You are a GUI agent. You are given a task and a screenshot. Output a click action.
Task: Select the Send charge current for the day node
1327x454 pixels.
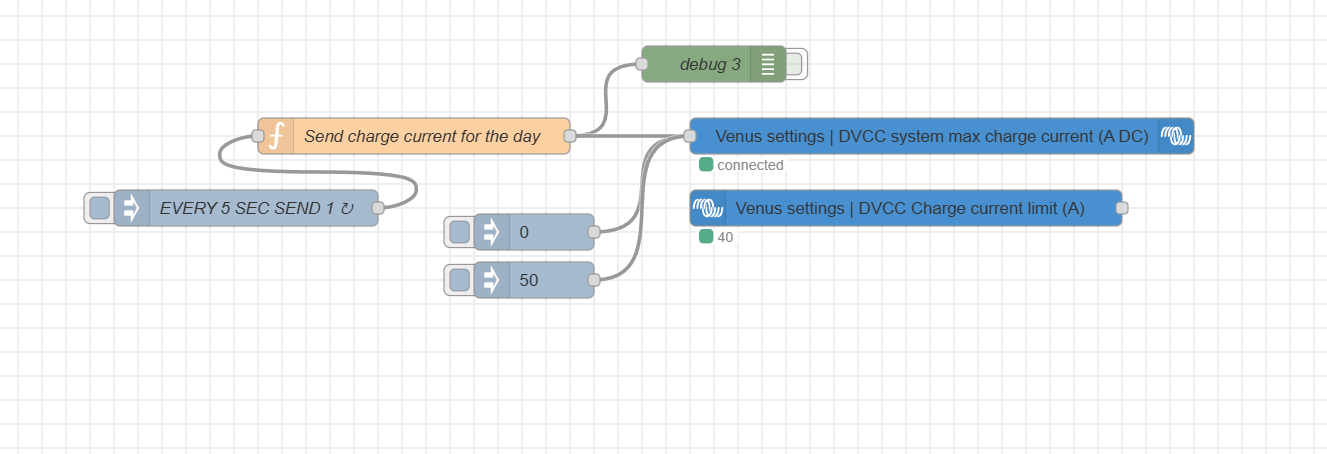click(x=422, y=136)
